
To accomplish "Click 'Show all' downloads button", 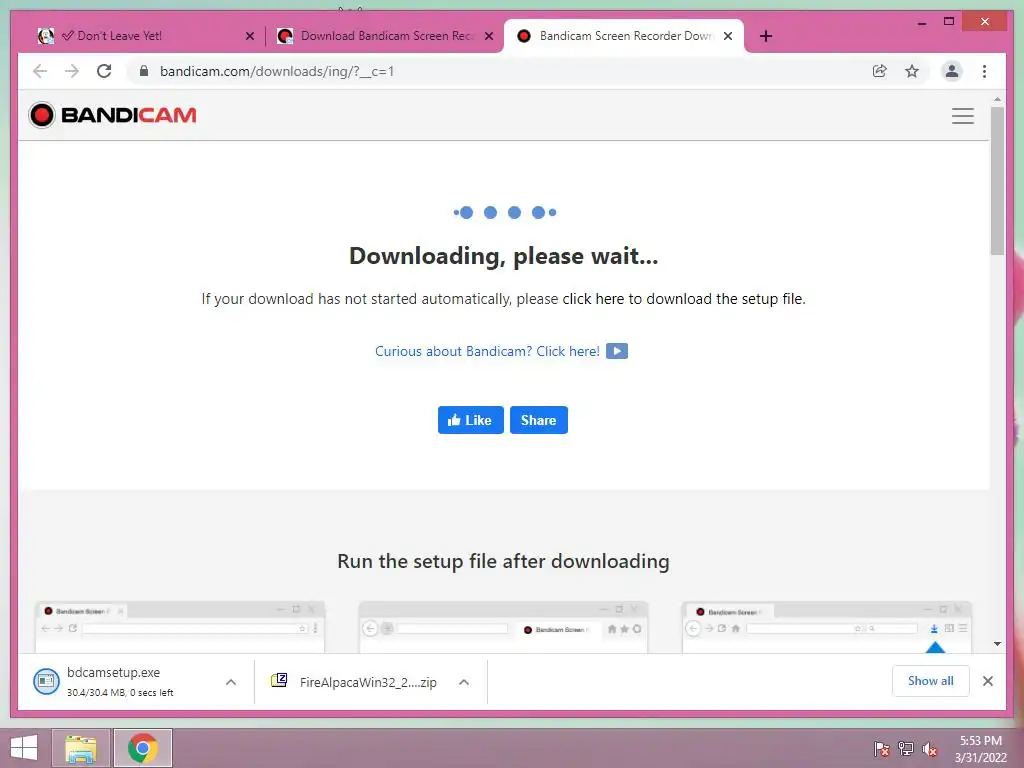I will click(931, 681).
